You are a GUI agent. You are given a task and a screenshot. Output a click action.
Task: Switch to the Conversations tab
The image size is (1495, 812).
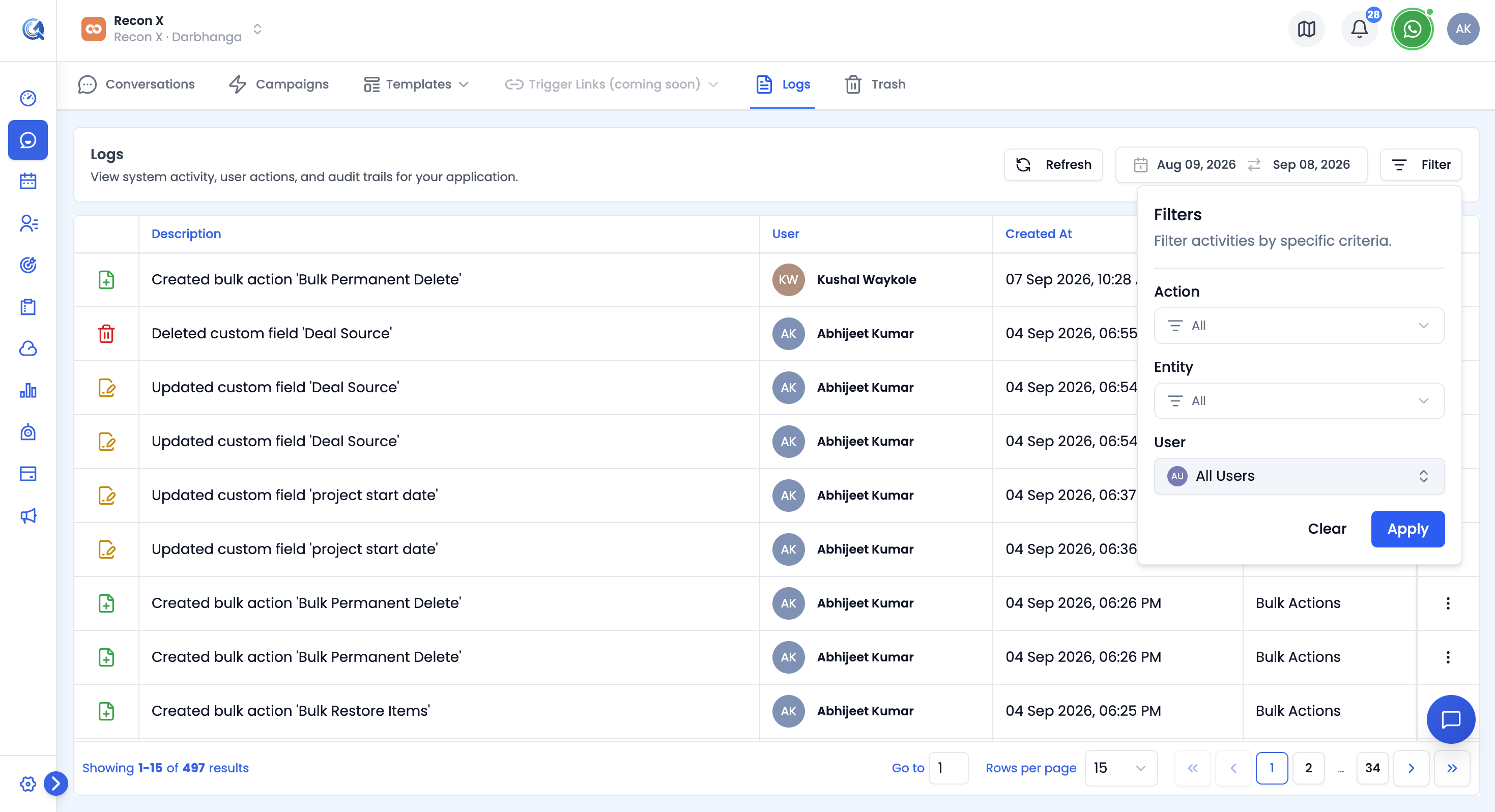pyautogui.click(x=136, y=84)
